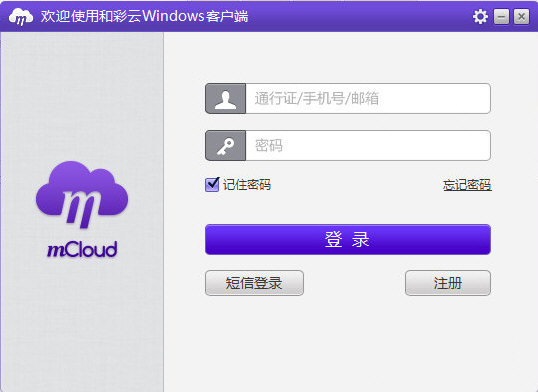
Task: Choose 短信登录 button
Action: 254,283
